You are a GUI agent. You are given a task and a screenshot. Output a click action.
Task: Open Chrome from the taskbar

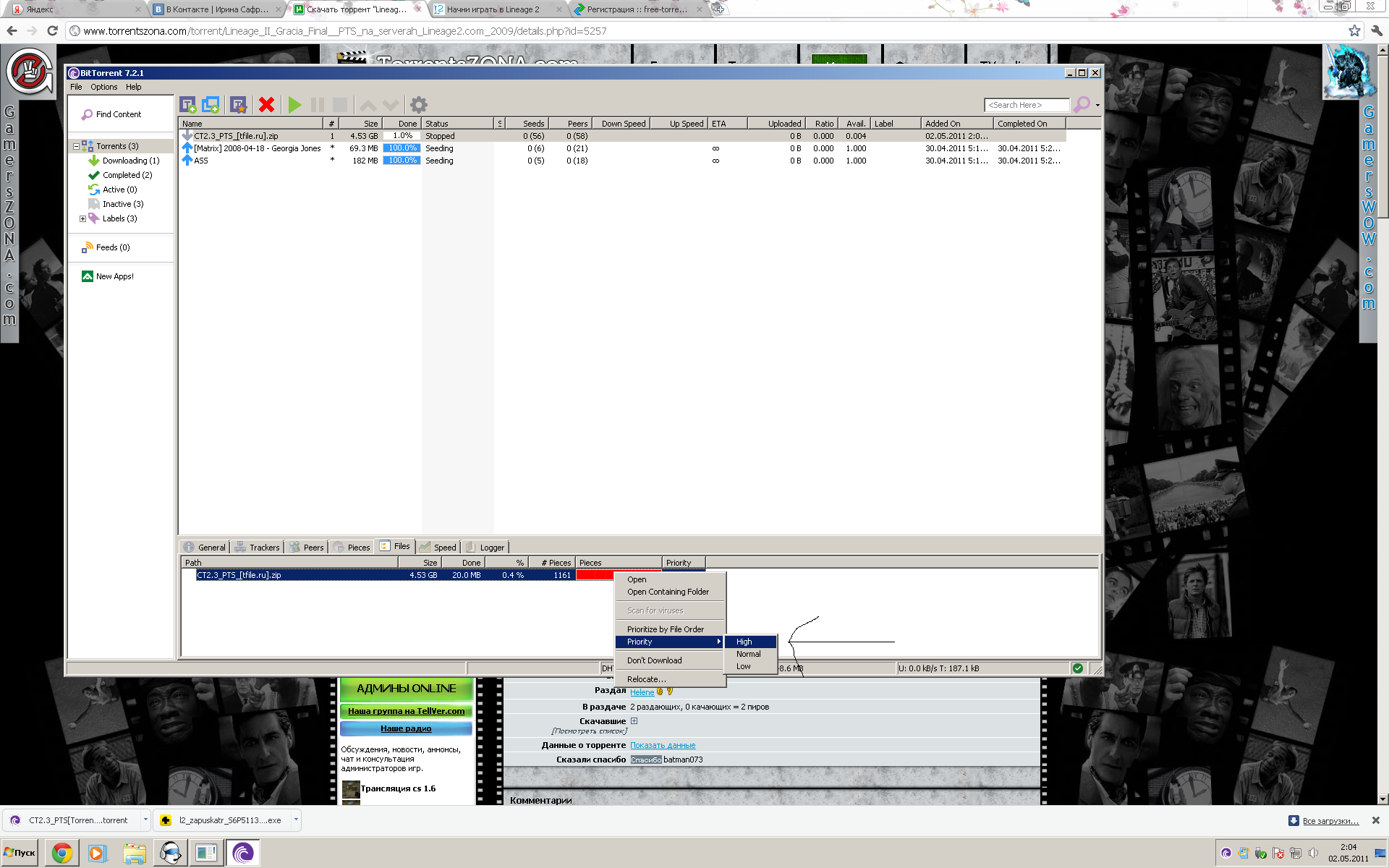click(62, 854)
